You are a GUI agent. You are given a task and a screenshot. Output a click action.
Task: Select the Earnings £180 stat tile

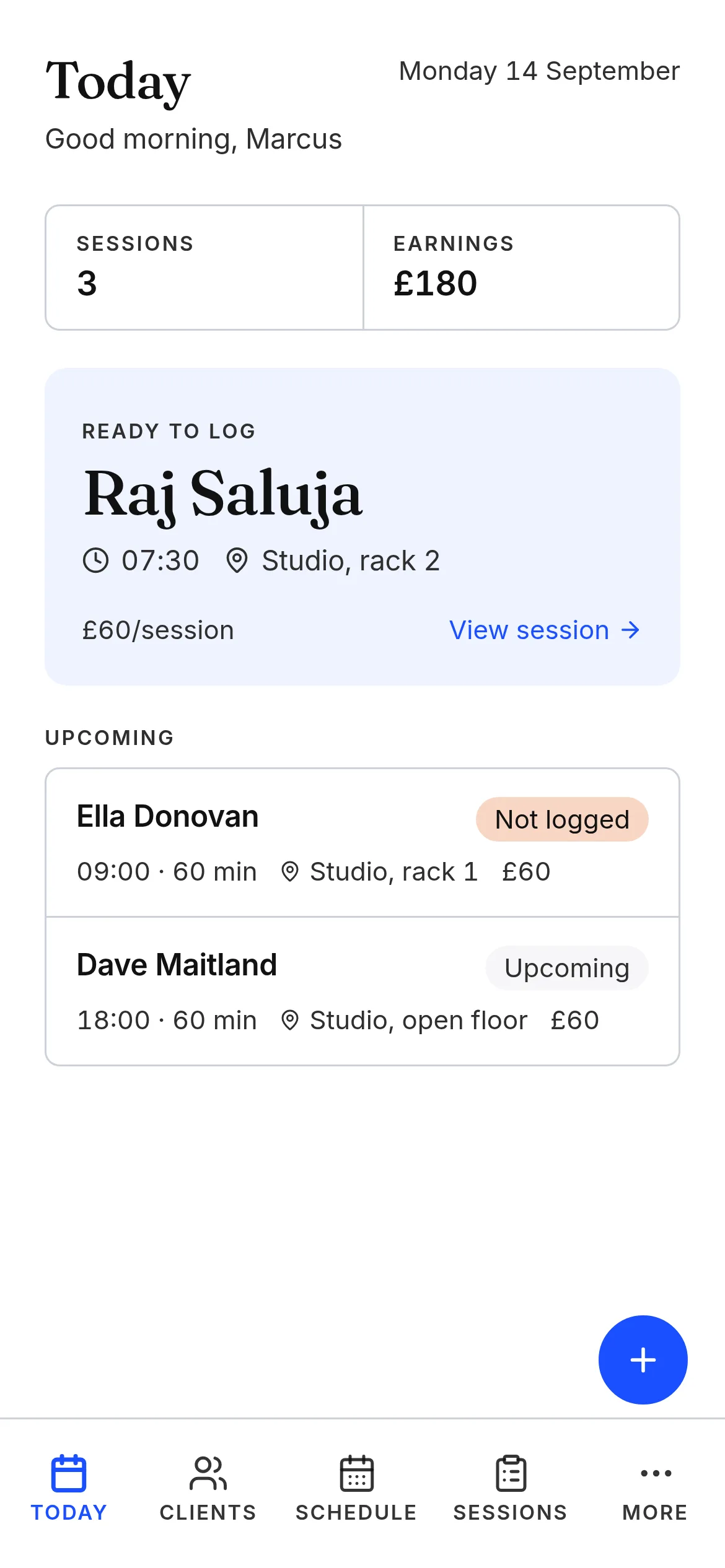click(x=522, y=268)
